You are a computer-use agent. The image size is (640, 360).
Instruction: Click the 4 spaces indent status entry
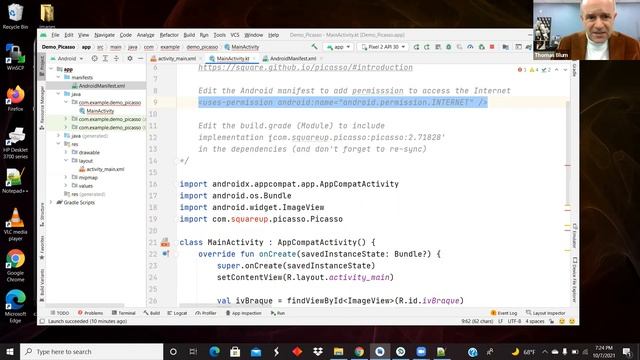pyautogui.click(x=535, y=322)
